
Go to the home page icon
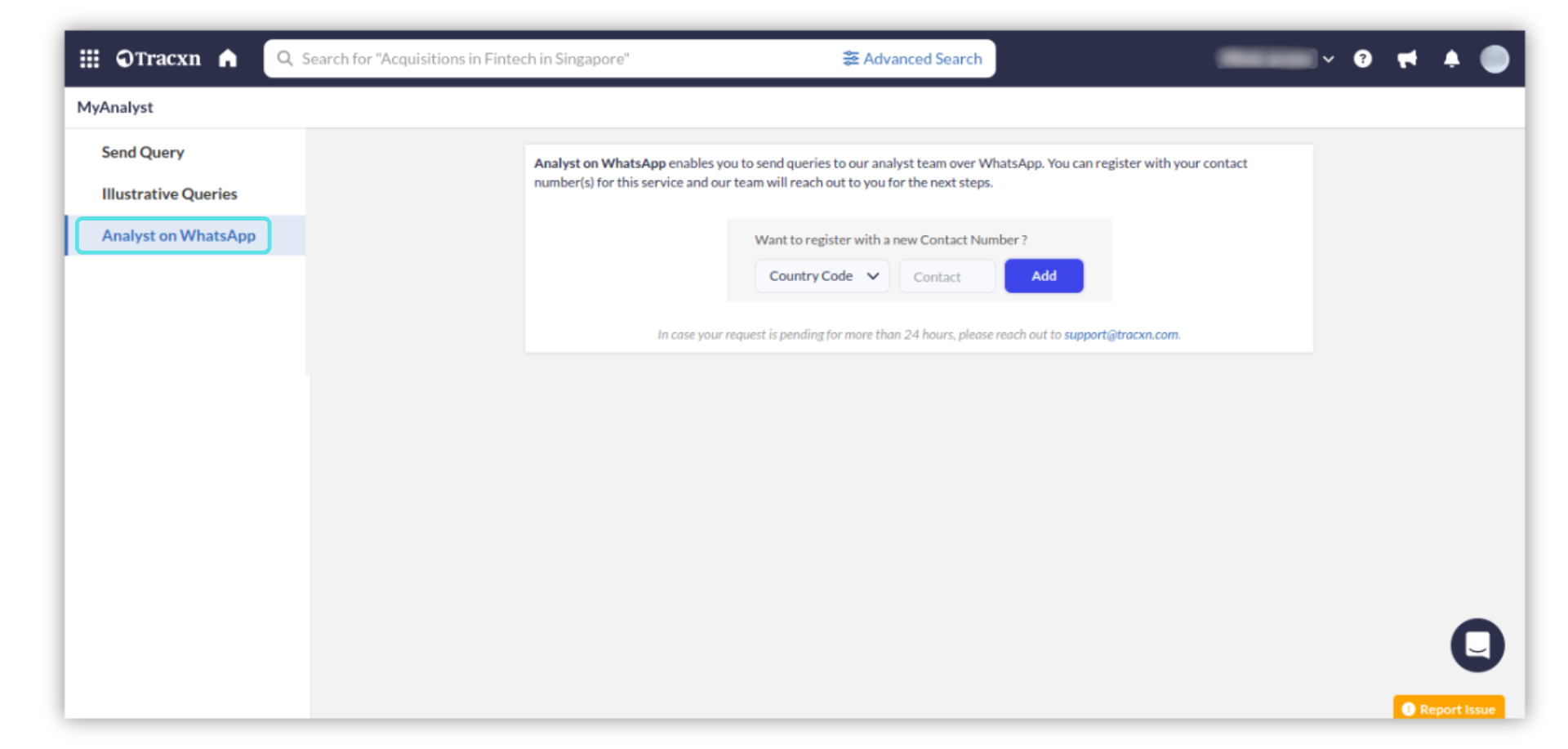point(228,59)
